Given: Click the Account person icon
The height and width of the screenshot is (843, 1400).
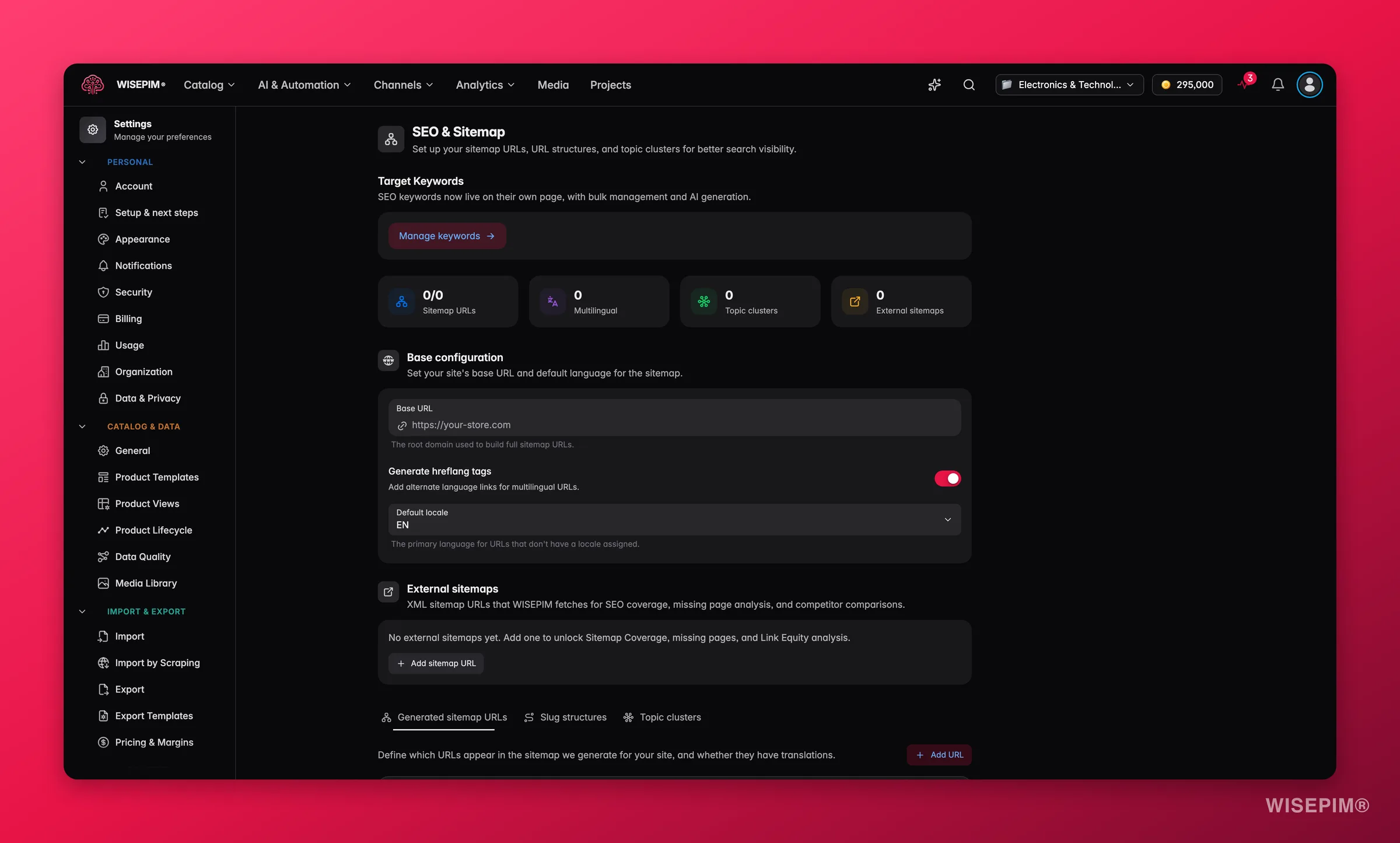Looking at the screenshot, I should coord(103,186).
